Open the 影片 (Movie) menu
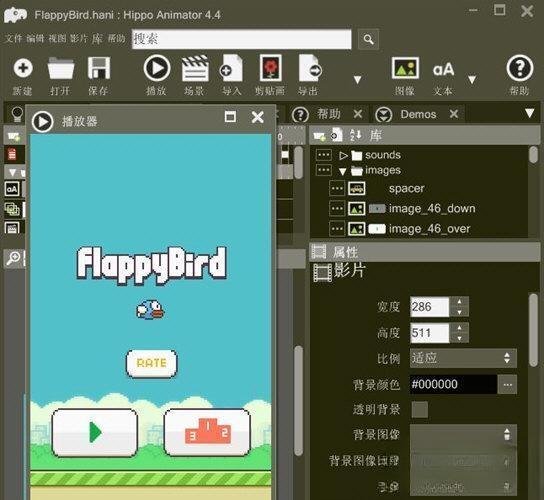This screenshot has width=544, height=500. pos(79,38)
